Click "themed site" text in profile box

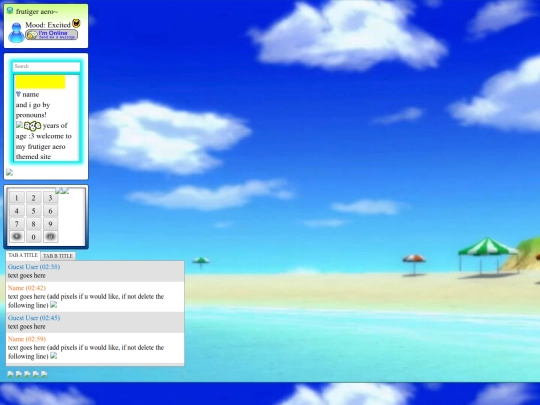(33, 157)
